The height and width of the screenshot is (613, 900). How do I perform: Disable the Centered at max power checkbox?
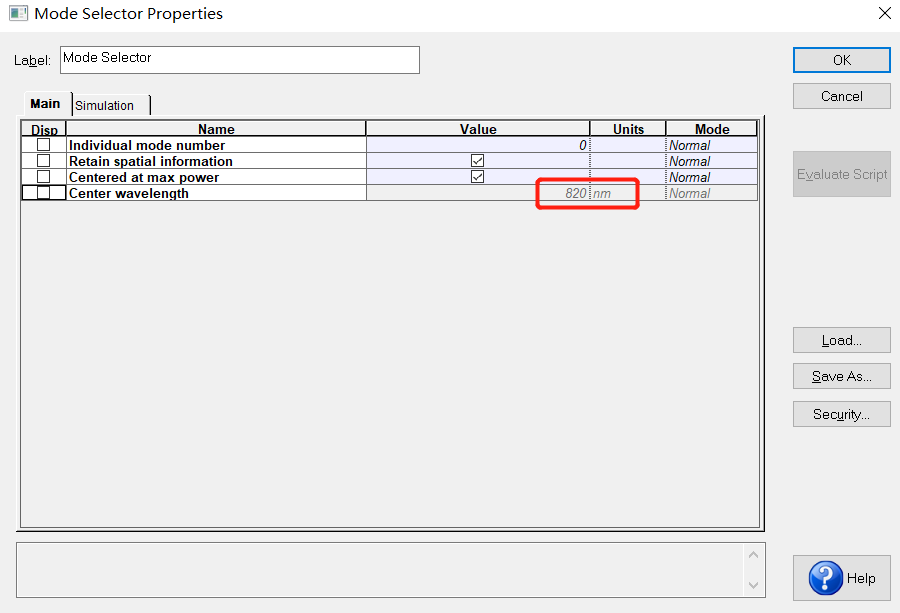coord(477,177)
